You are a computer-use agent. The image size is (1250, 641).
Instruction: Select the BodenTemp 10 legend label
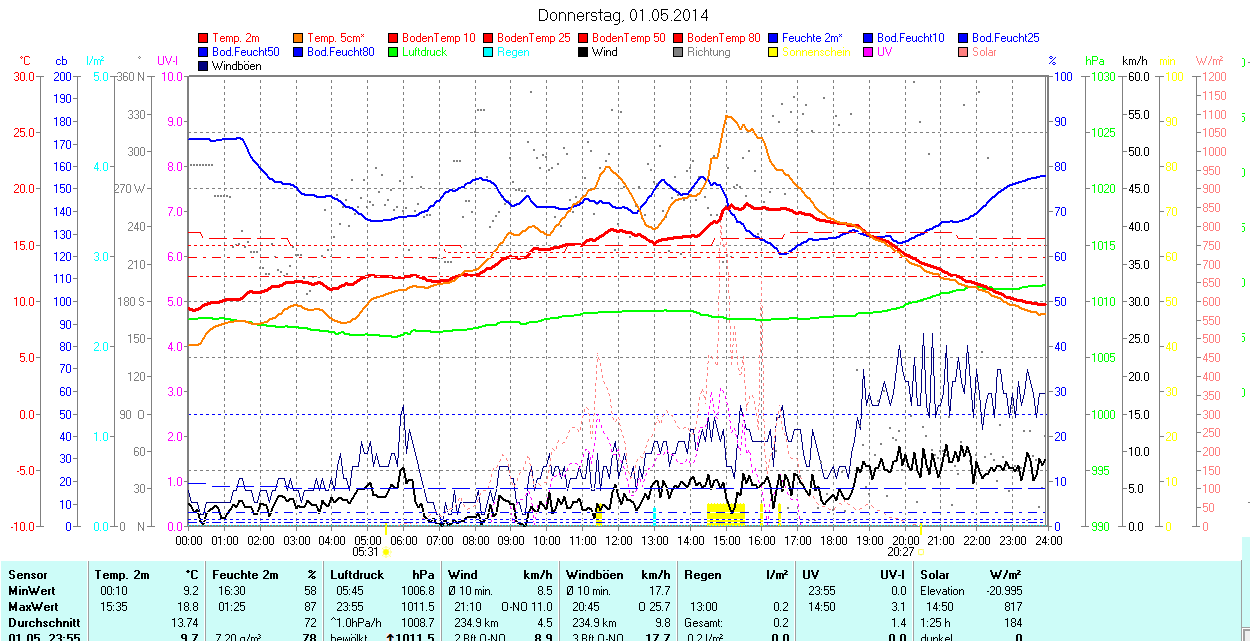438,38
